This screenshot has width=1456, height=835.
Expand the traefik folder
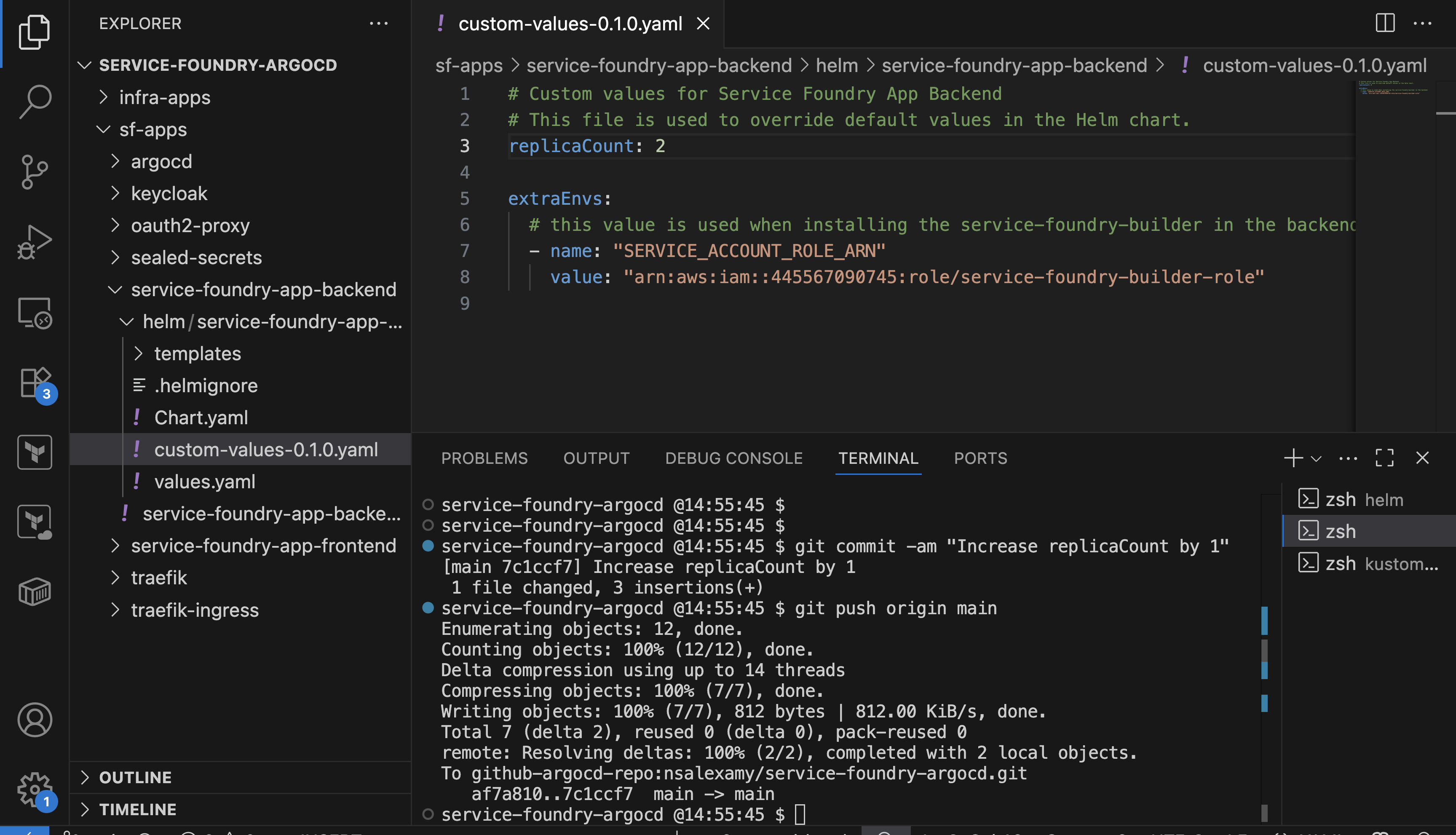(240, 578)
